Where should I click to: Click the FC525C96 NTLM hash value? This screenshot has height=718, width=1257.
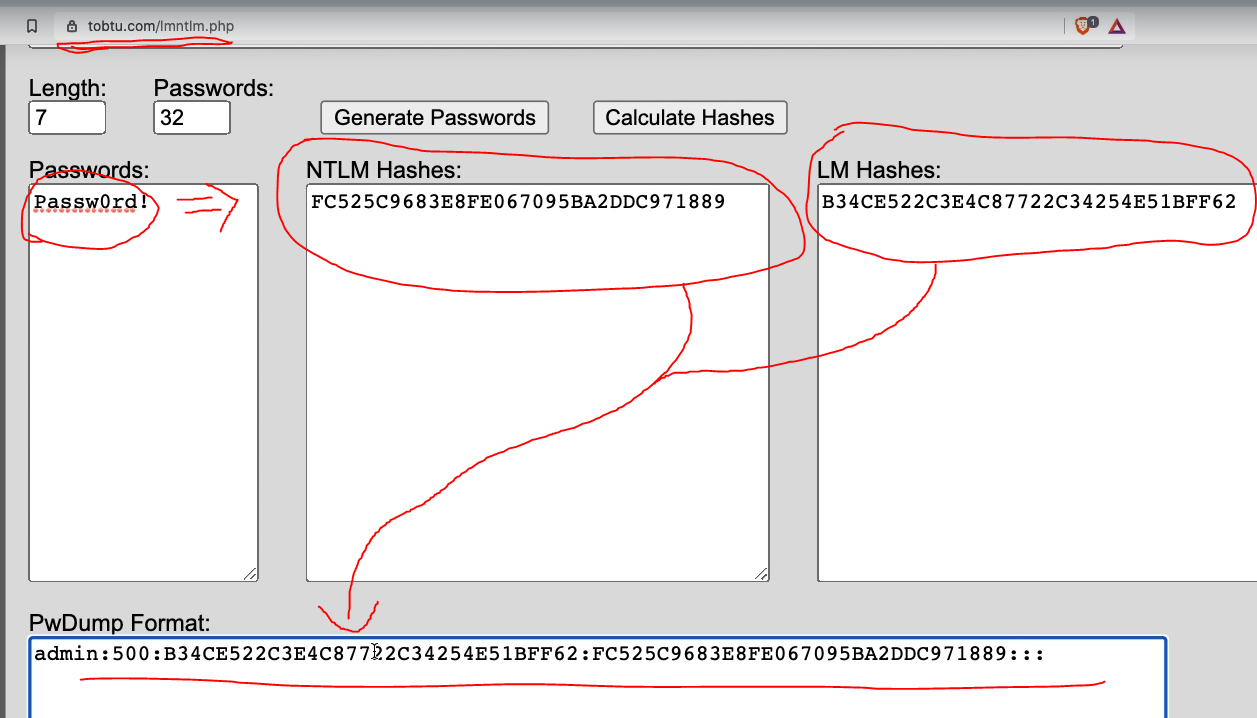(518, 202)
